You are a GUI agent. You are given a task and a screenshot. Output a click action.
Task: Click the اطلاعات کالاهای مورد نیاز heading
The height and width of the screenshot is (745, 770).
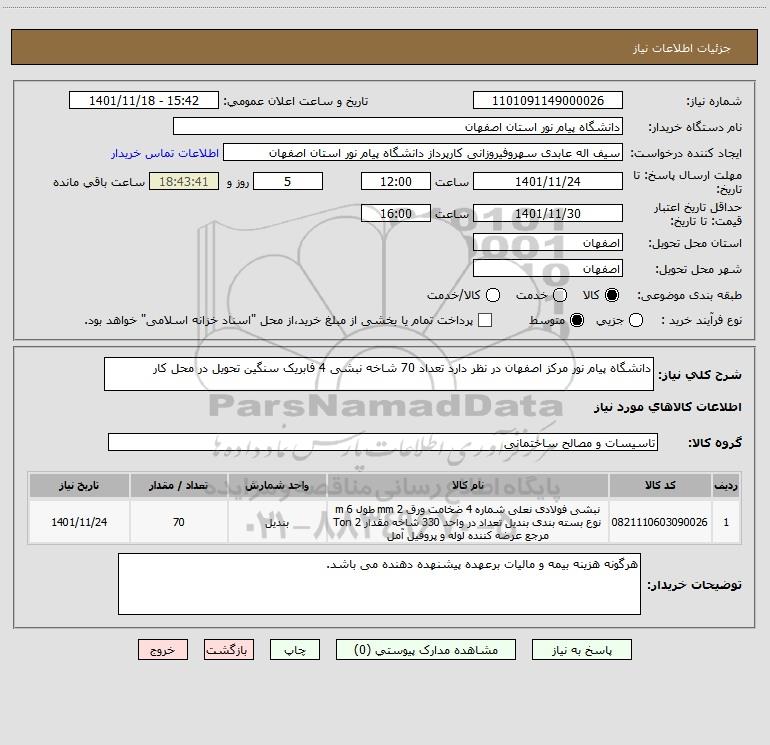668,407
